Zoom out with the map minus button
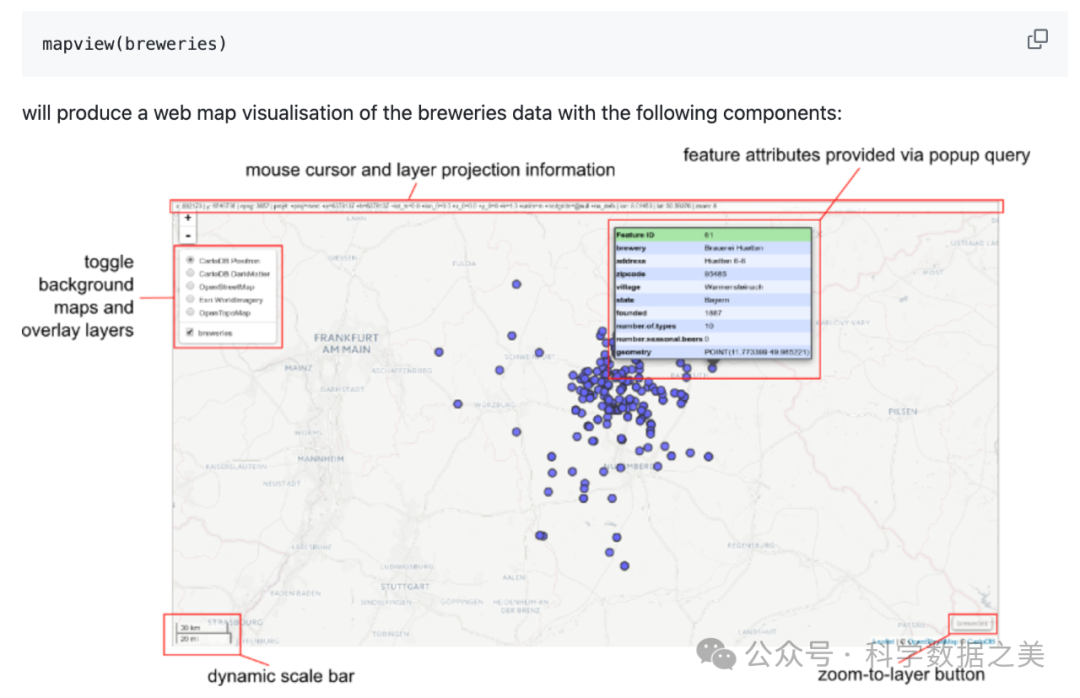1080x698 pixels. coord(188,236)
